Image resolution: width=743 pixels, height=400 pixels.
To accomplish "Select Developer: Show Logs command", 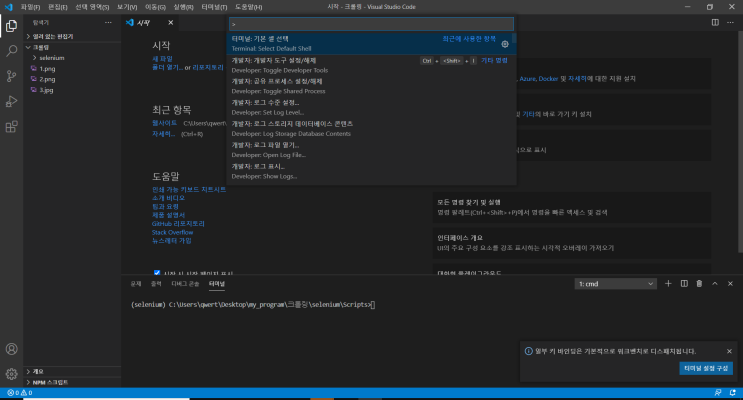I will tap(372, 172).
